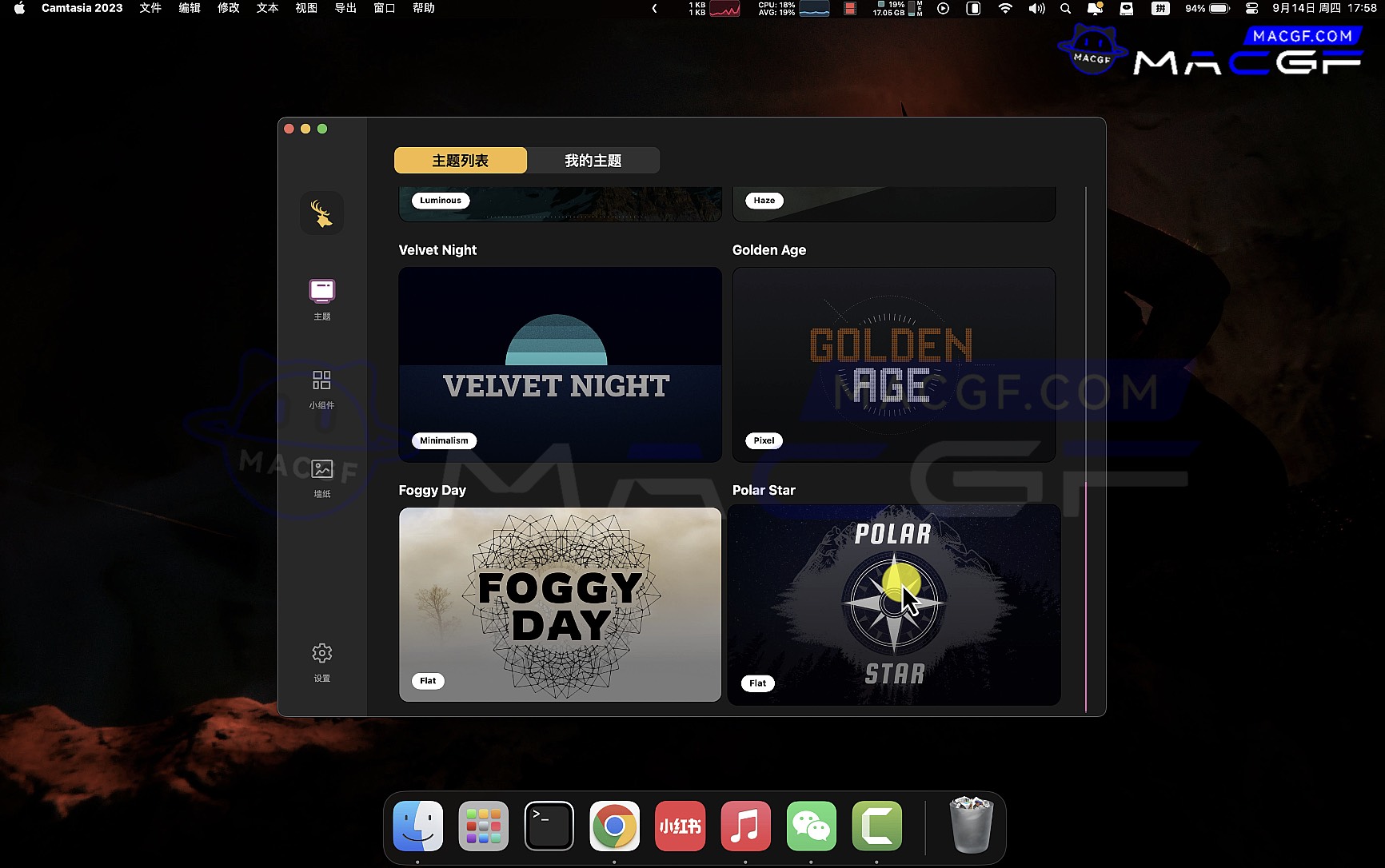Click the Spotlight search icon in menu bar
The width and height of the screenshot is (1385, 868).
[x=1065, y=9]
